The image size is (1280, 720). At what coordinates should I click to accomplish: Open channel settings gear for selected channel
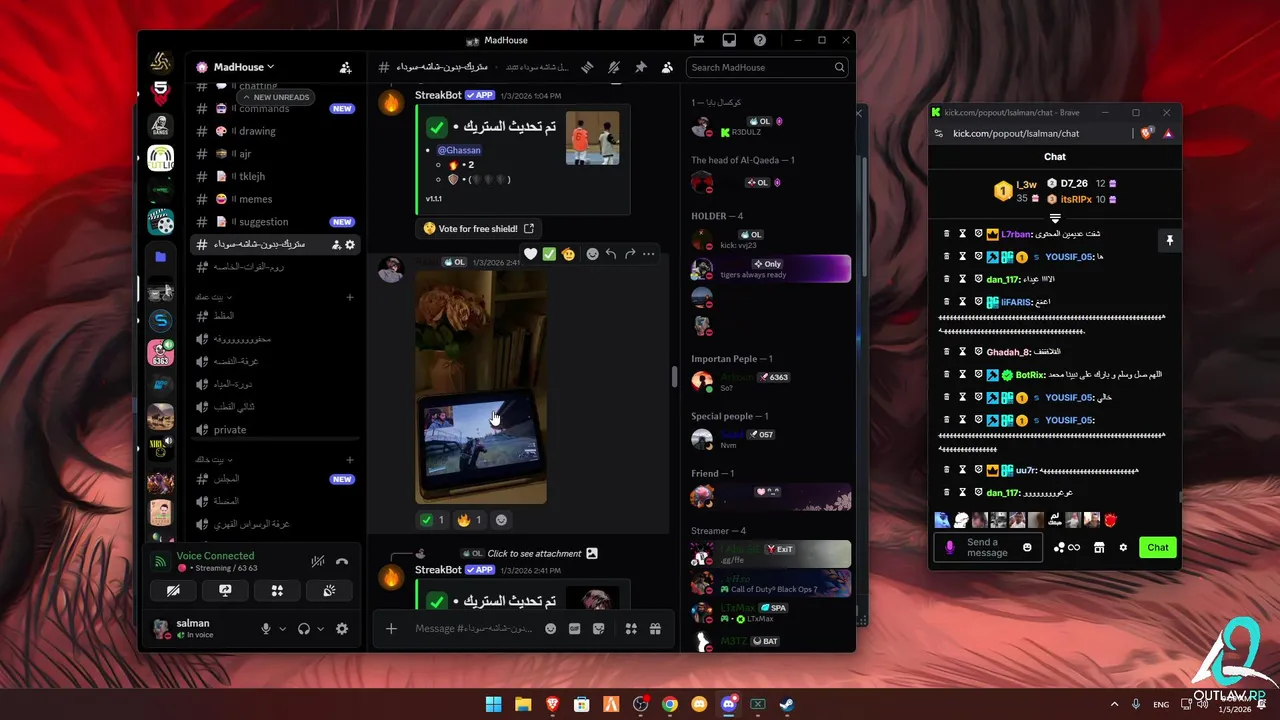click(x=350, y=245)
